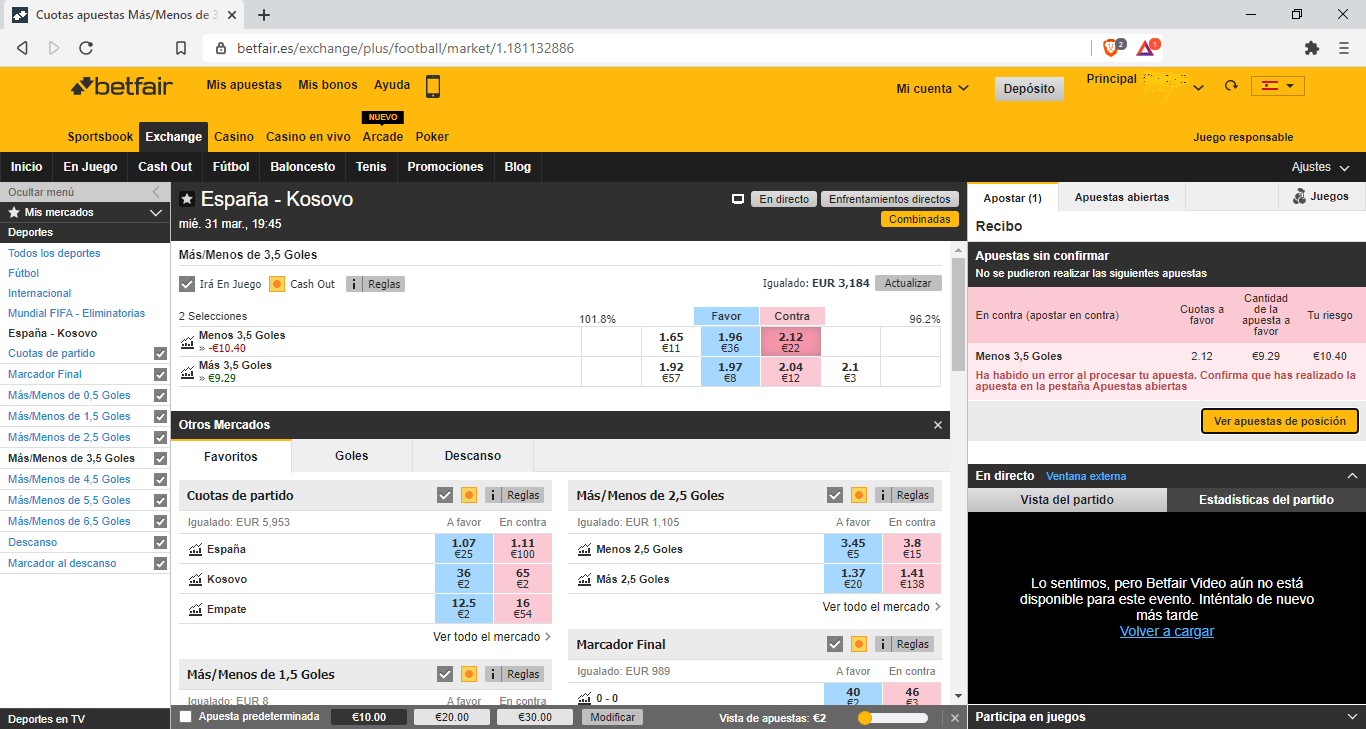Select the €20.00 default stake field

[x=452, y=717]
